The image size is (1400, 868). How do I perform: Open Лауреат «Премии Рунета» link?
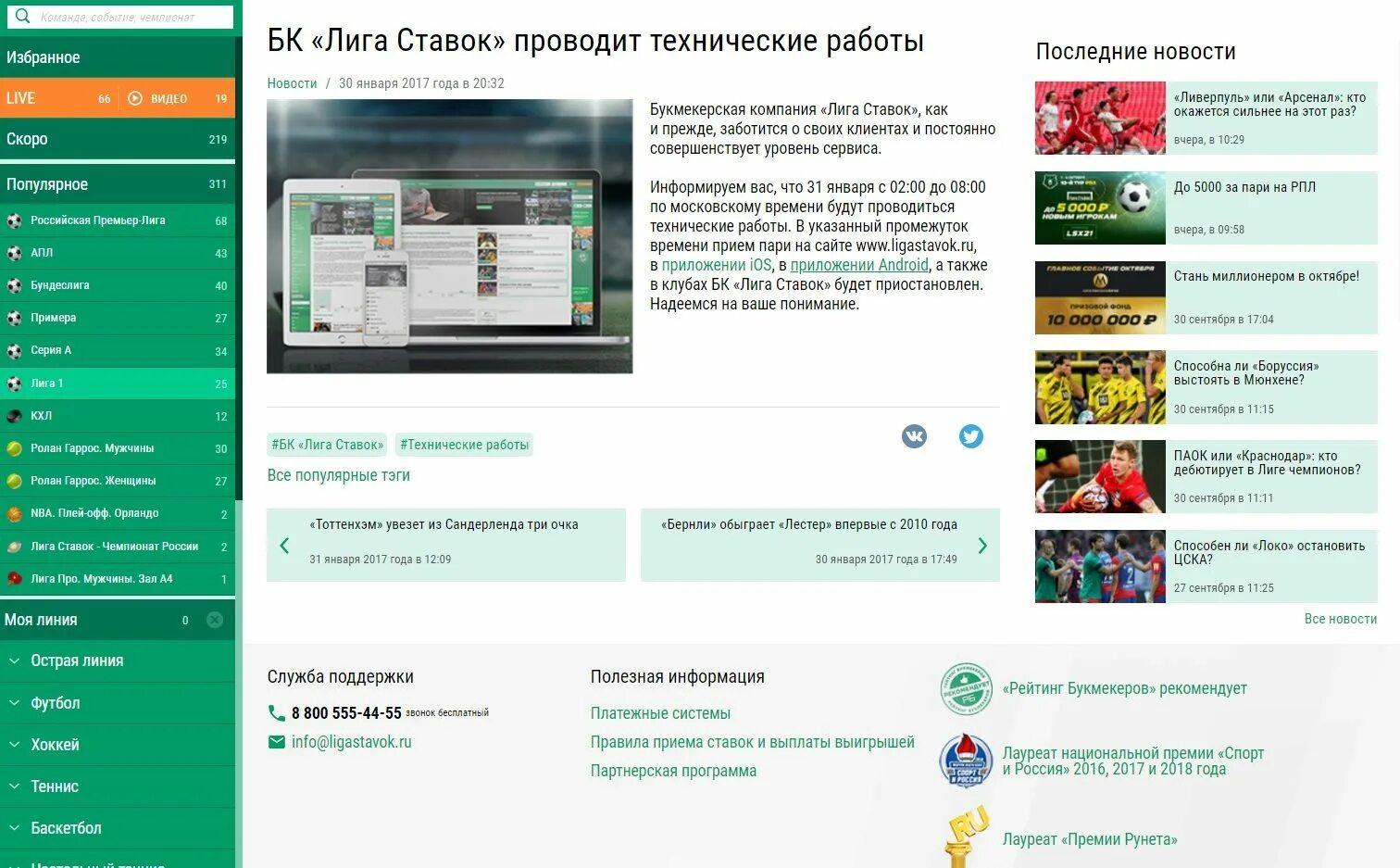pyautogui.click(x=1090, y=839)
